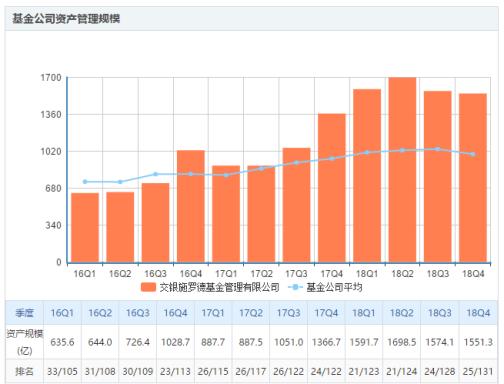Click 16Q1 average line data point

pyautogui.click(x=85, y=182)
